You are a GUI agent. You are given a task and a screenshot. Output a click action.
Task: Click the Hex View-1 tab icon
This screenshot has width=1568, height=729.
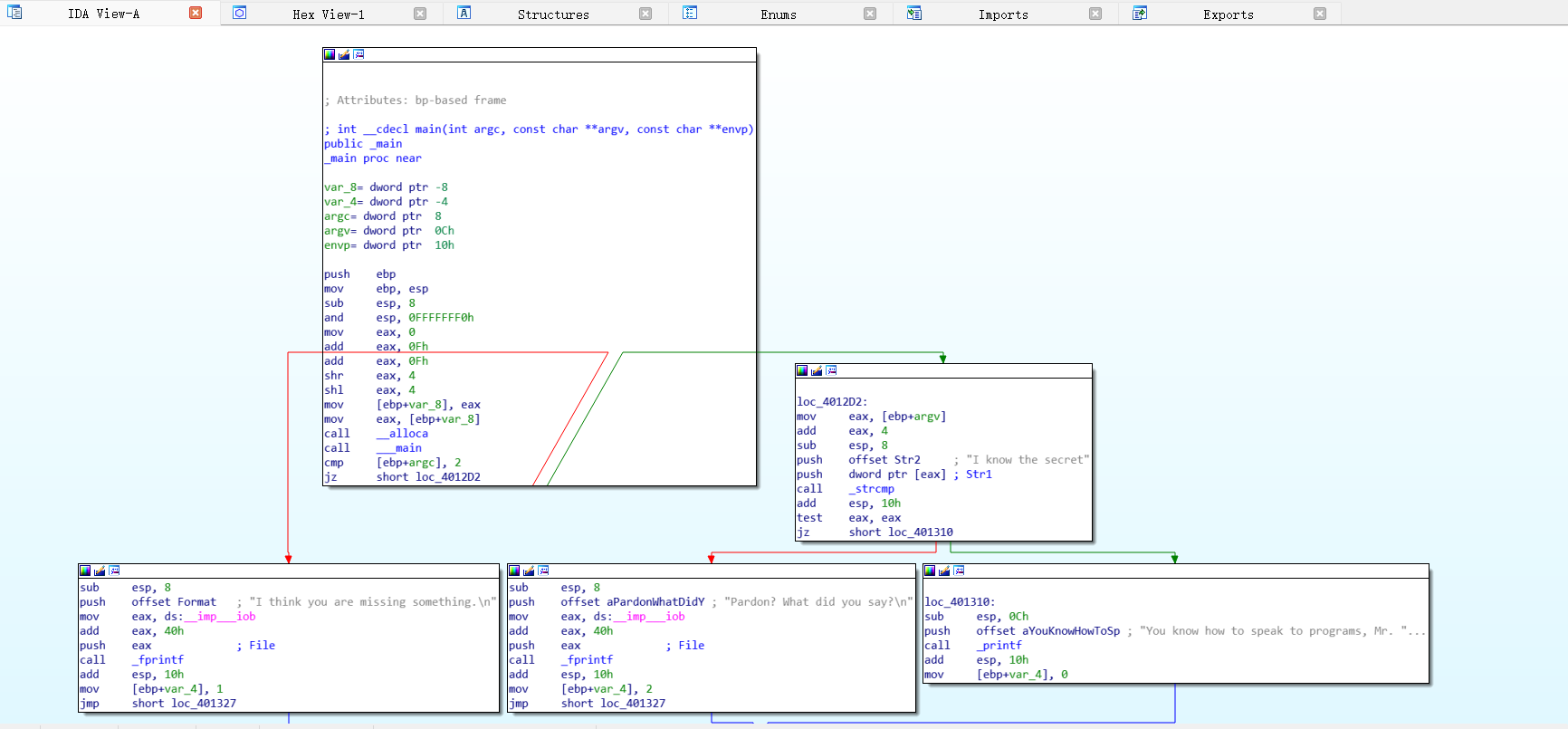point(240,14)
